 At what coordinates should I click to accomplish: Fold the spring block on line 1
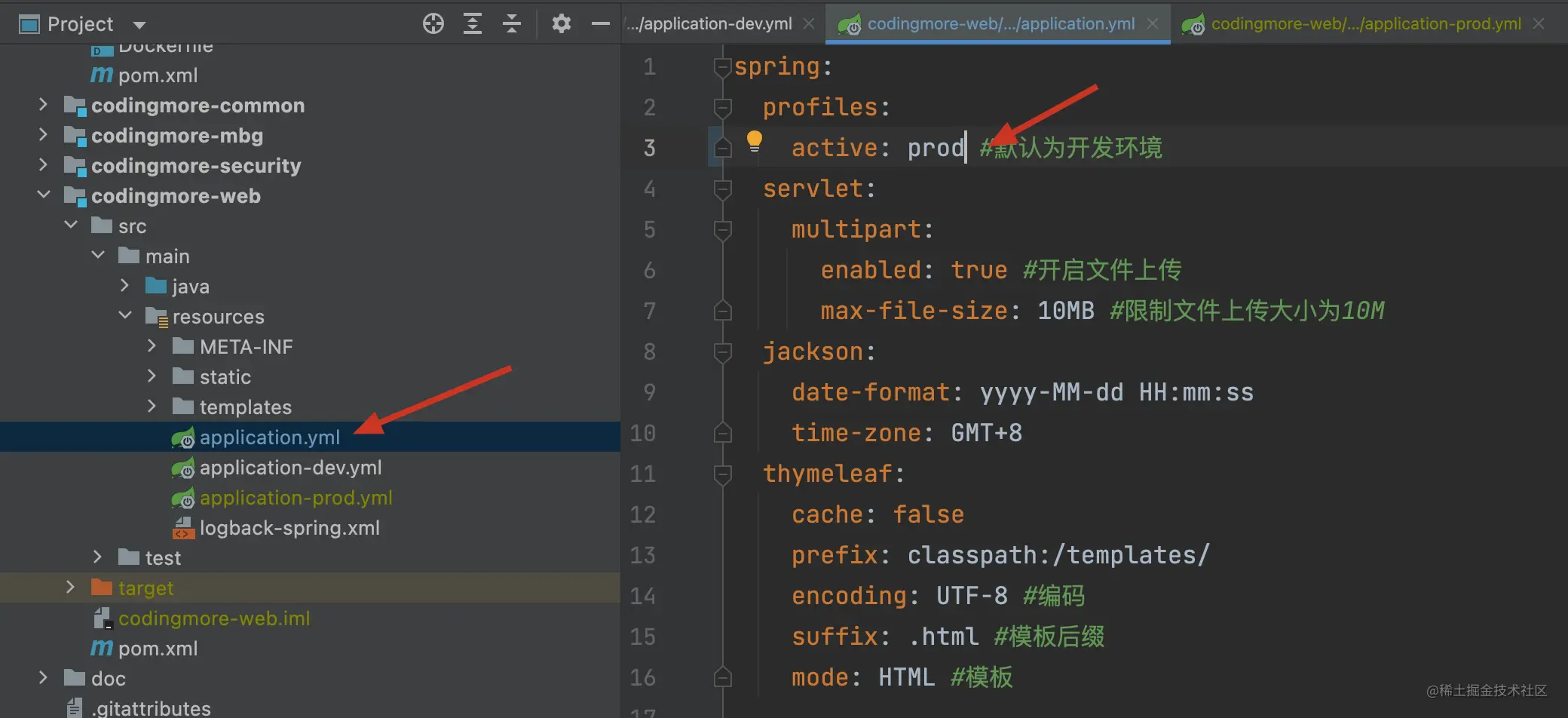pyautogui.click(x=722, y=68)
